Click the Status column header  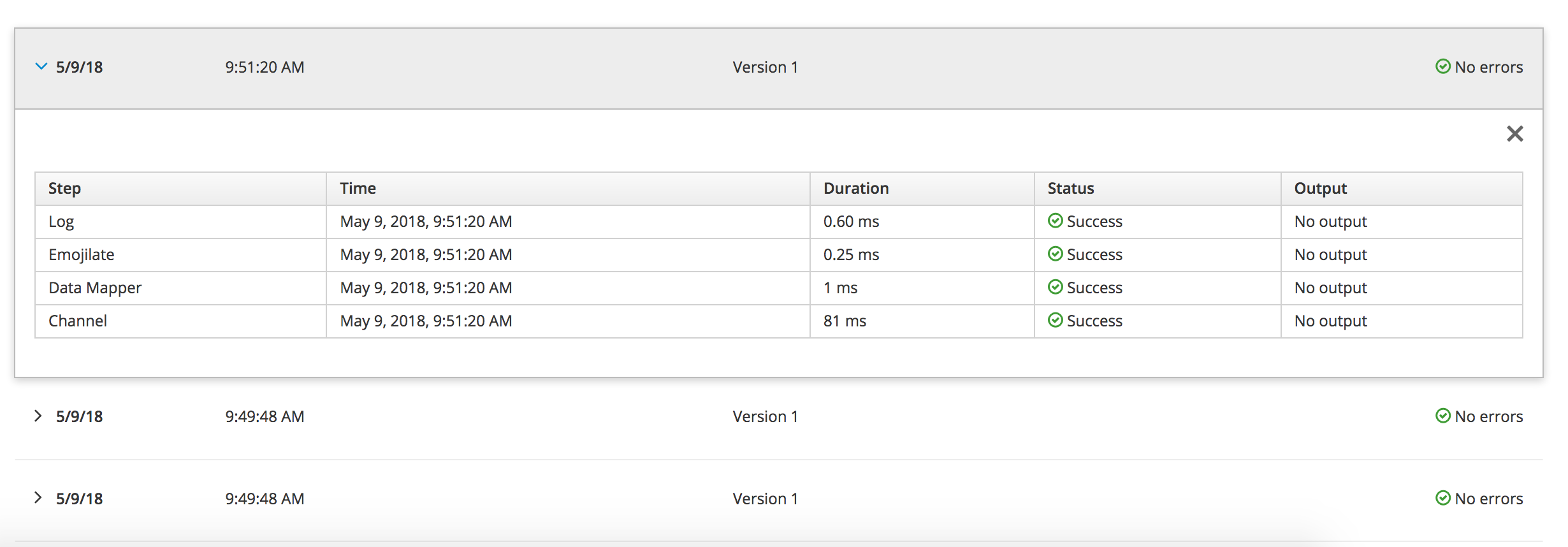(1070, 188)
